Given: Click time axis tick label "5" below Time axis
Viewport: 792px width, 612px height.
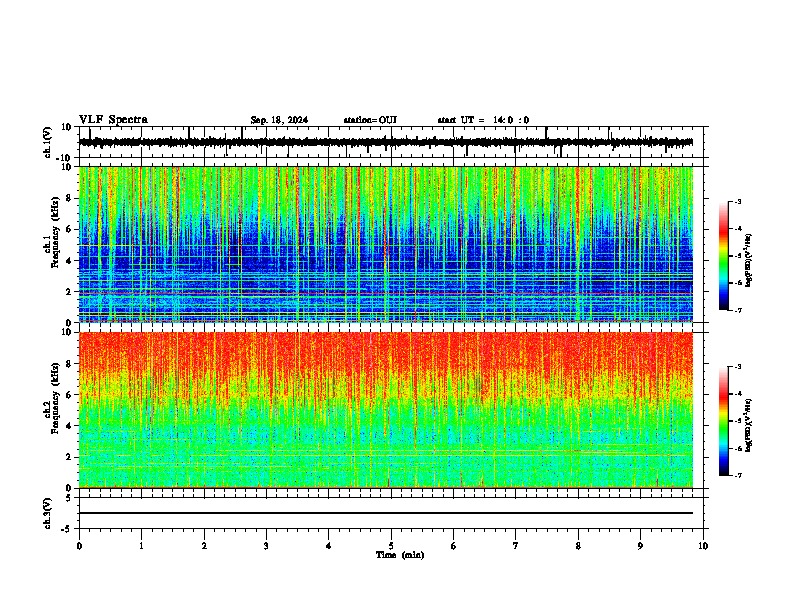Looking at the screenshot, I should coord(391,546).
